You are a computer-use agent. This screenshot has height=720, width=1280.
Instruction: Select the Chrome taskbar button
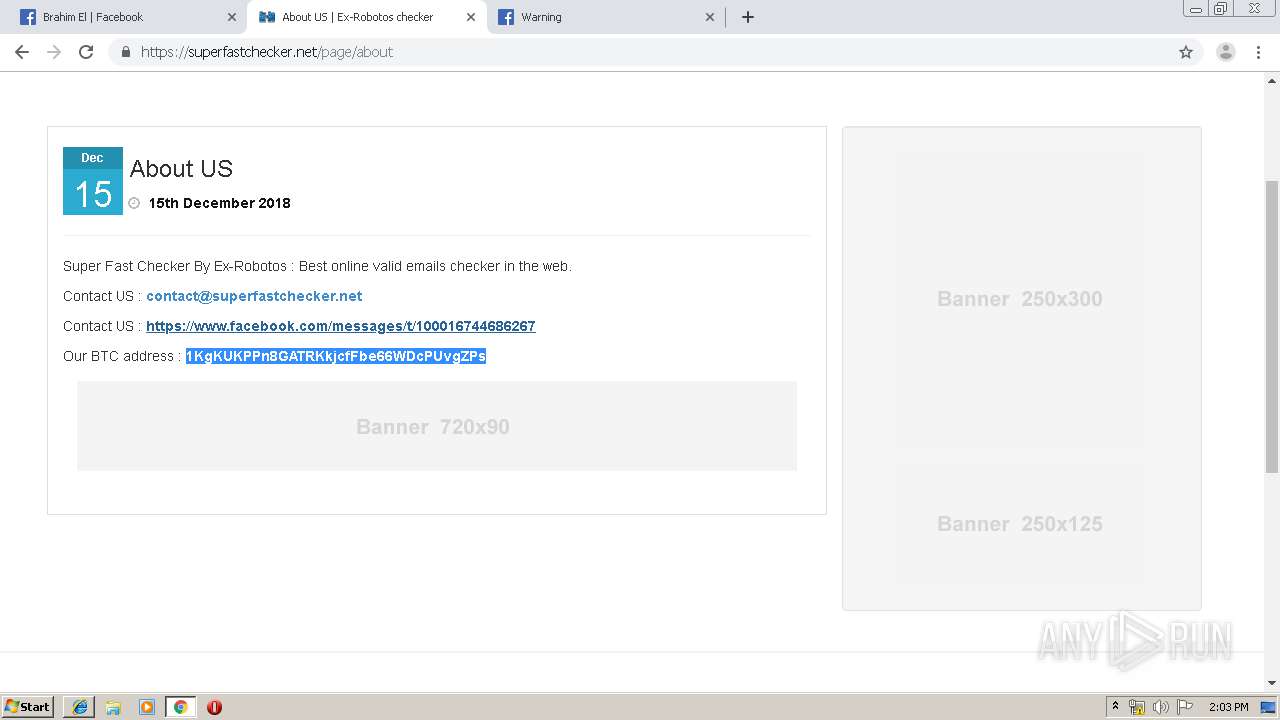(x=180, y=707)
